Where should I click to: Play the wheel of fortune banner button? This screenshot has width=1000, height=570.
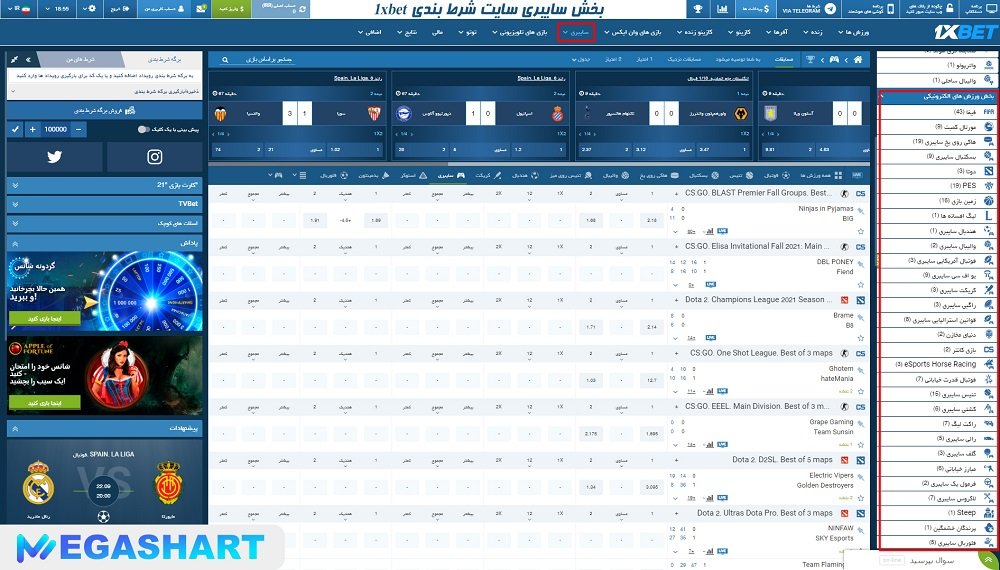point(45,318)
